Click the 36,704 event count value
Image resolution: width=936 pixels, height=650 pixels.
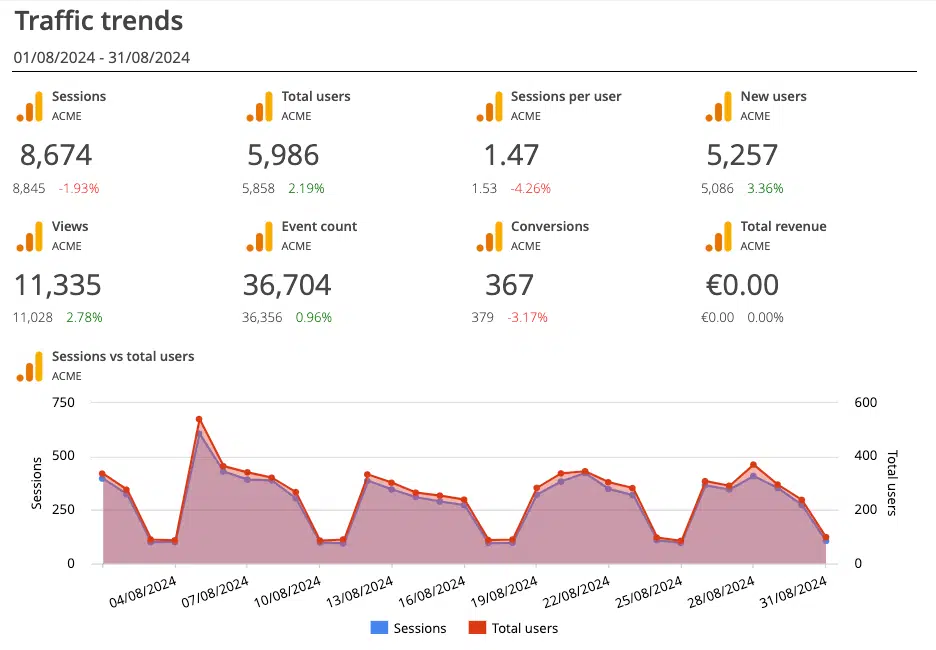point(287,285)
